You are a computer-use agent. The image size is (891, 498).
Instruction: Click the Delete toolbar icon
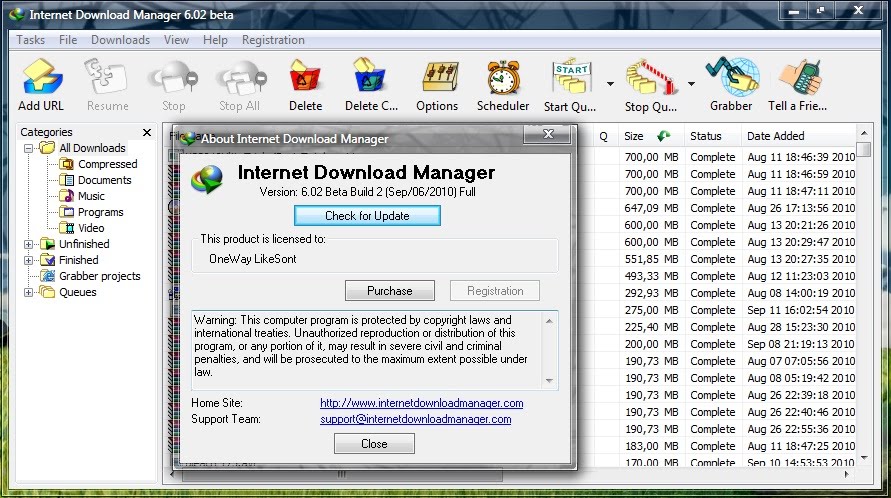point(305,85)
